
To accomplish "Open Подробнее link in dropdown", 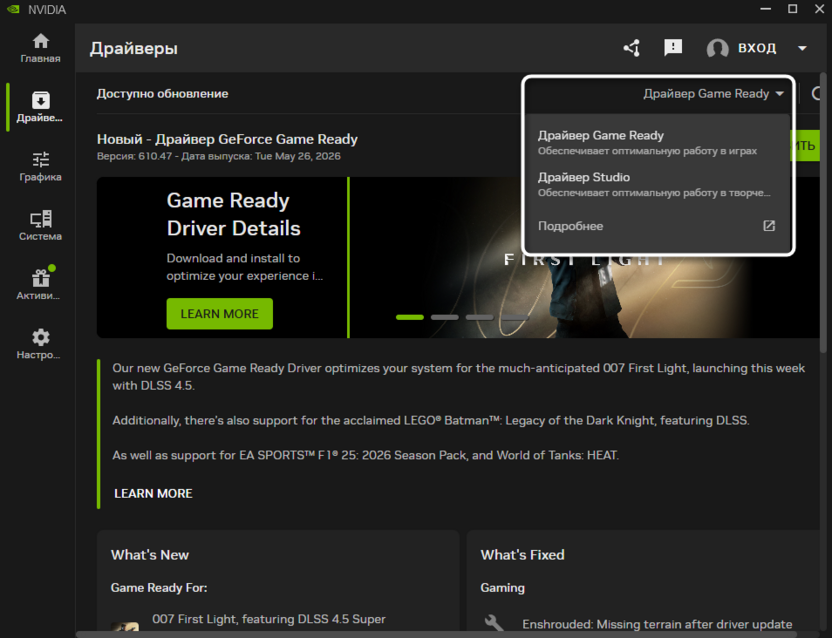I will [570, 226].
